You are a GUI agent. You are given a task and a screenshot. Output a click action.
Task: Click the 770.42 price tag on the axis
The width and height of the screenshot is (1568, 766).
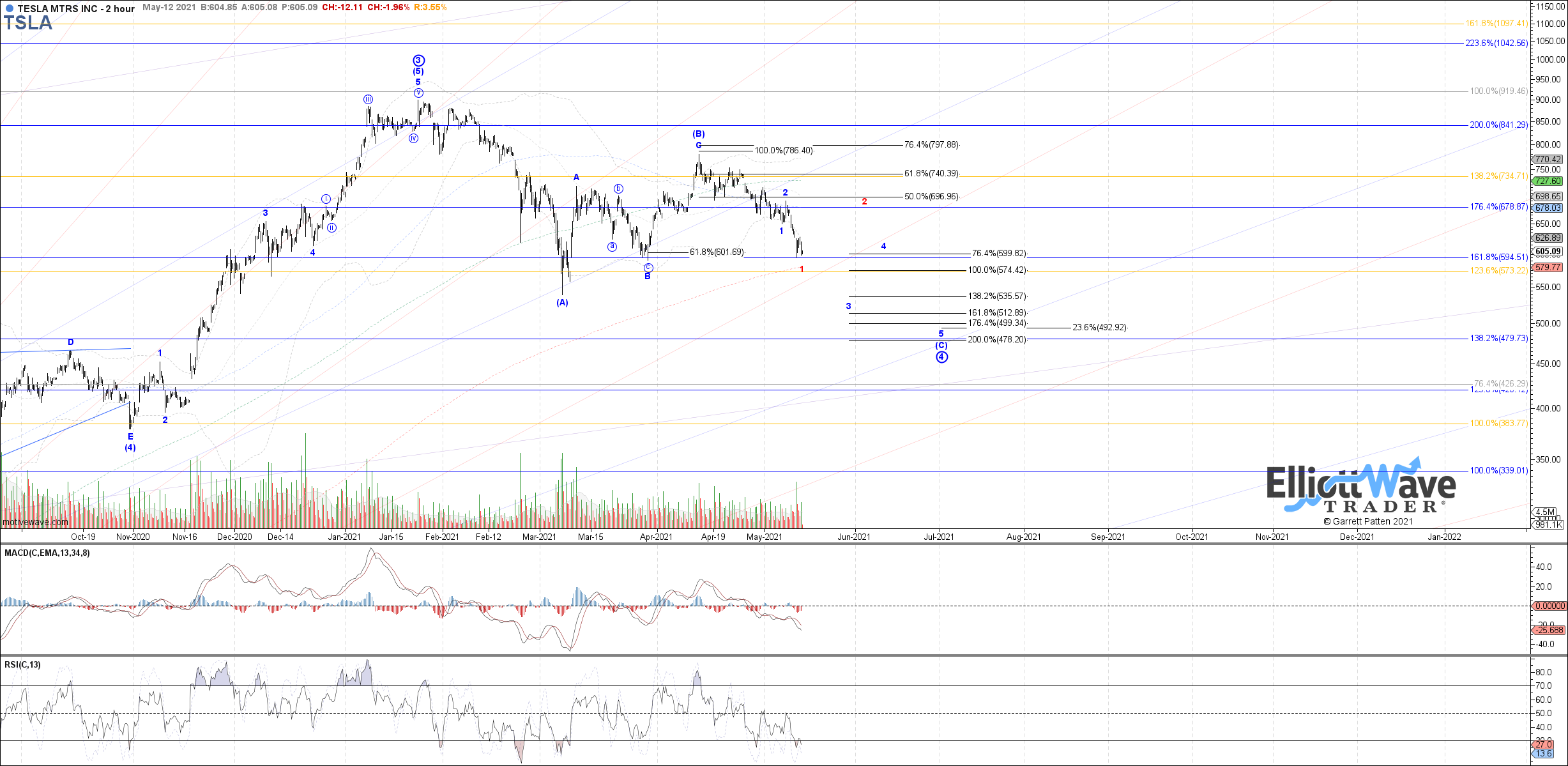1548,160
